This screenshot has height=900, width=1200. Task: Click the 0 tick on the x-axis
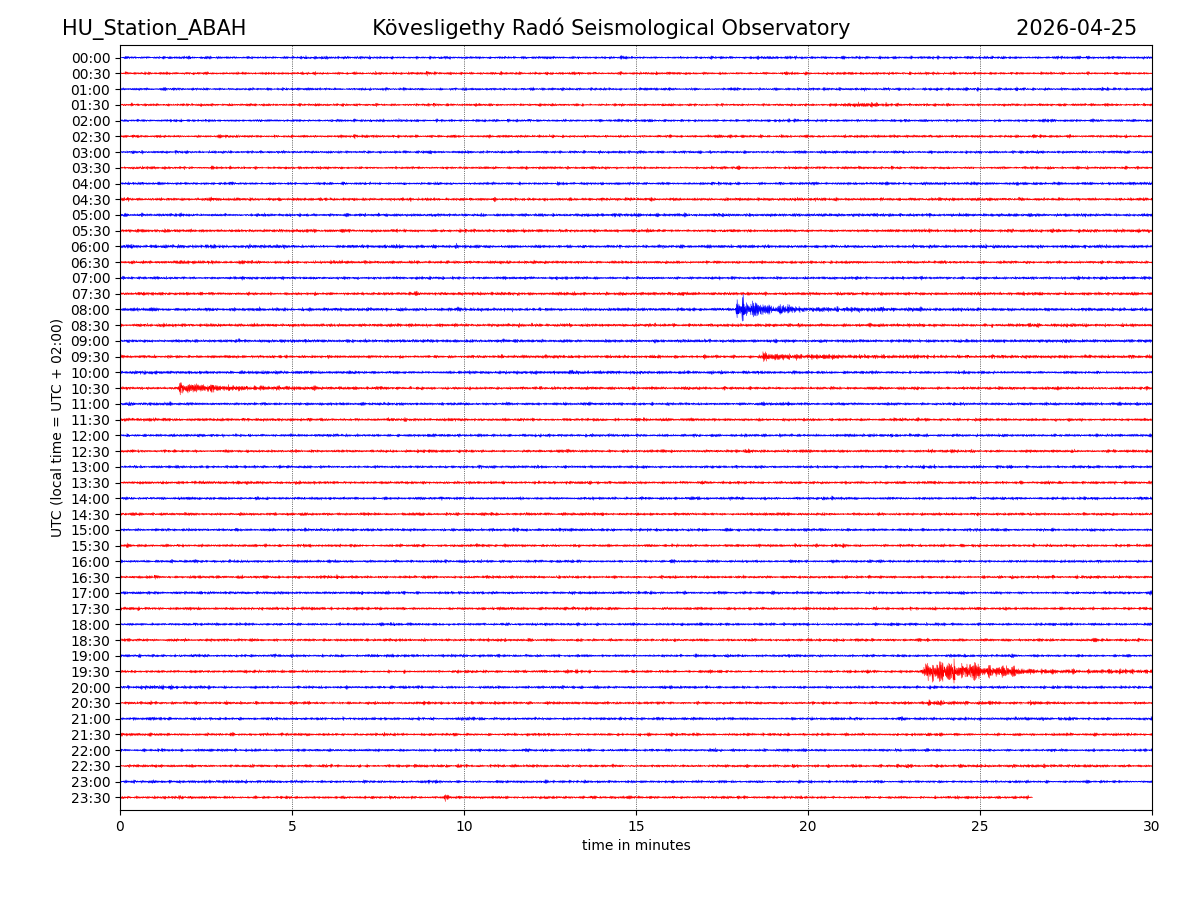[x=120, y=826]
